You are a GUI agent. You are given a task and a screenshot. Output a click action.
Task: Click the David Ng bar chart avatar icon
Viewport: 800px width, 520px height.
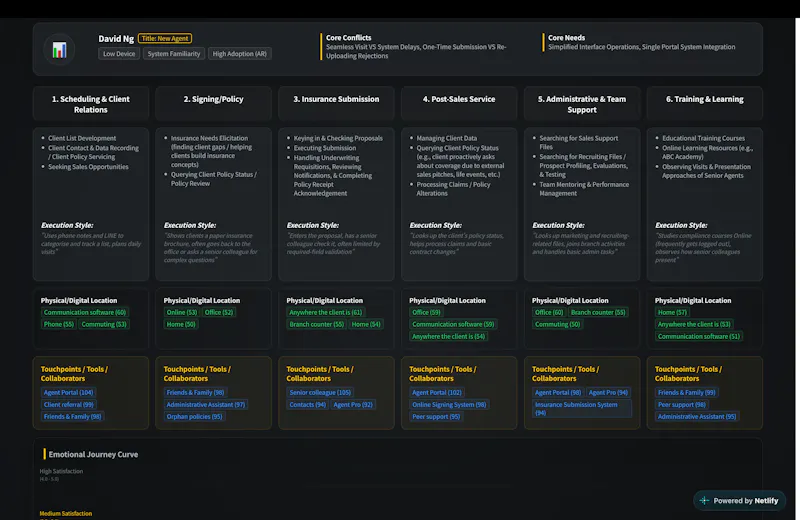click(60, 49)
